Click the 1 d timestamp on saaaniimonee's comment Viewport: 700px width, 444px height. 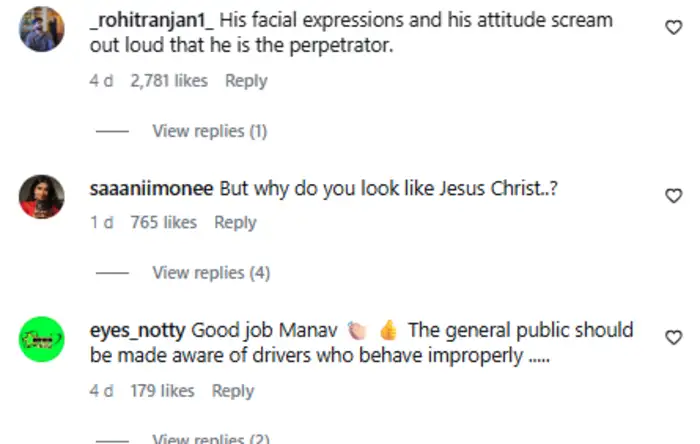point(101,223)
